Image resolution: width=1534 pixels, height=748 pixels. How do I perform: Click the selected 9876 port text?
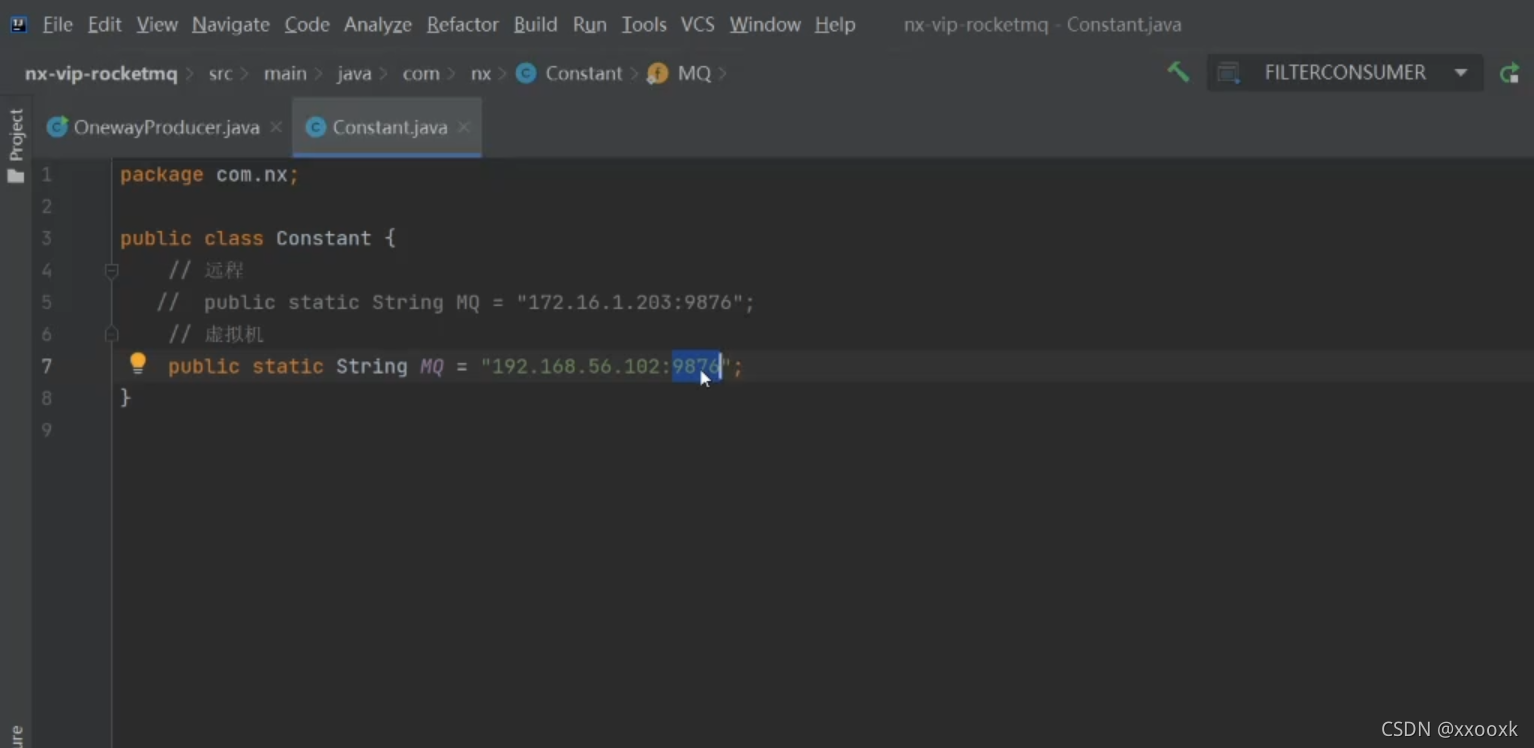tap(696, 366)
